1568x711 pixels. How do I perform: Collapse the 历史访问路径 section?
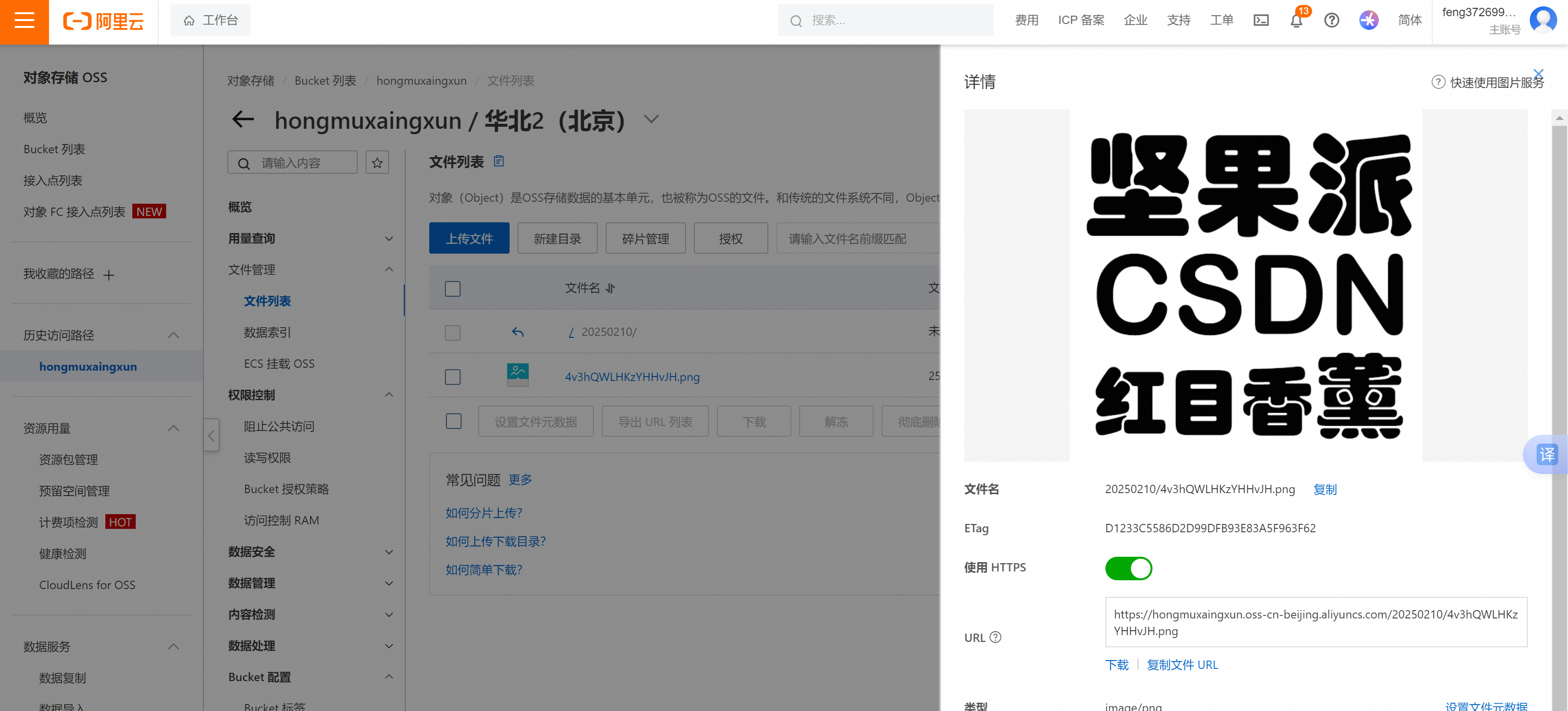click(x=173, y=335)
